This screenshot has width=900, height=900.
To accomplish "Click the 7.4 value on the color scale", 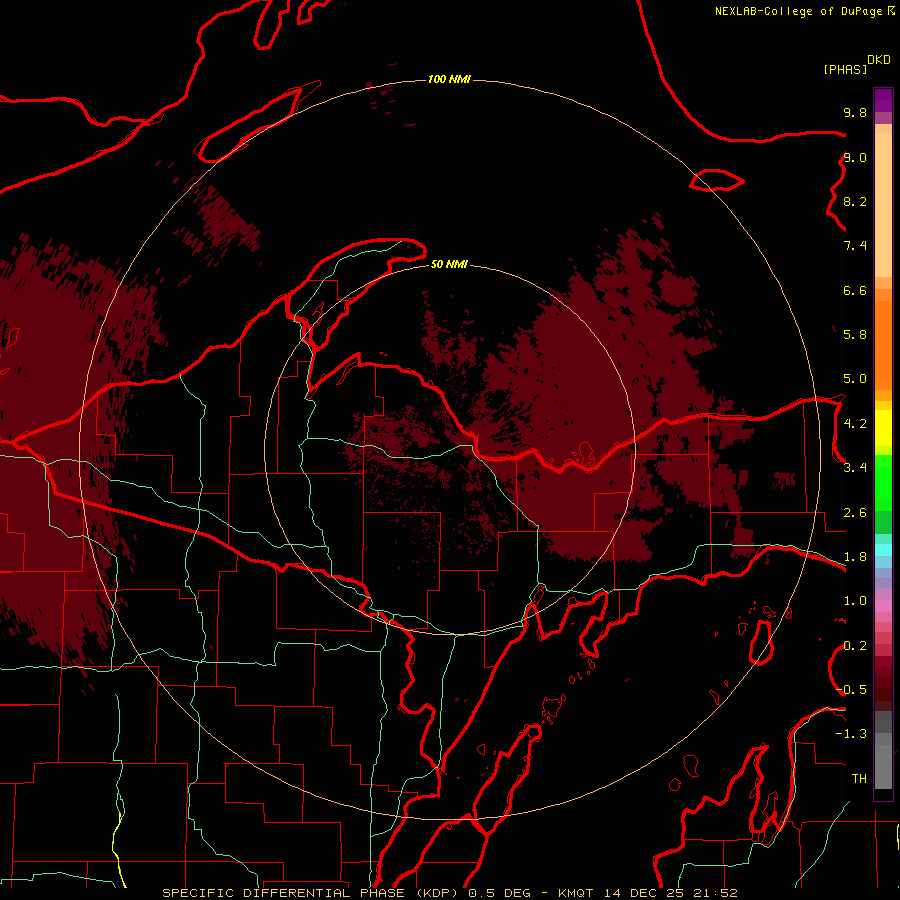I will [855, 246].
